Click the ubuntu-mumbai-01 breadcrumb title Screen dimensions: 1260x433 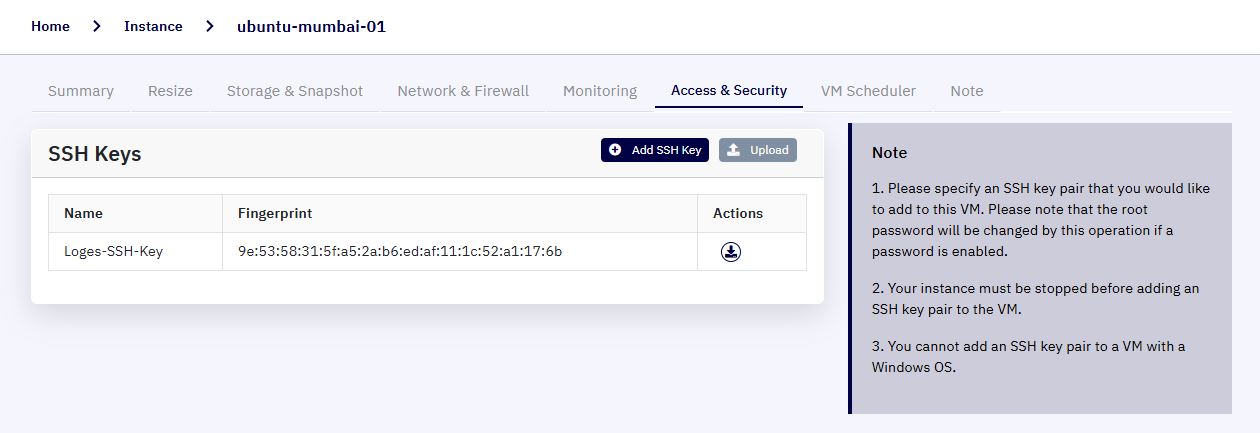[311, 27]
